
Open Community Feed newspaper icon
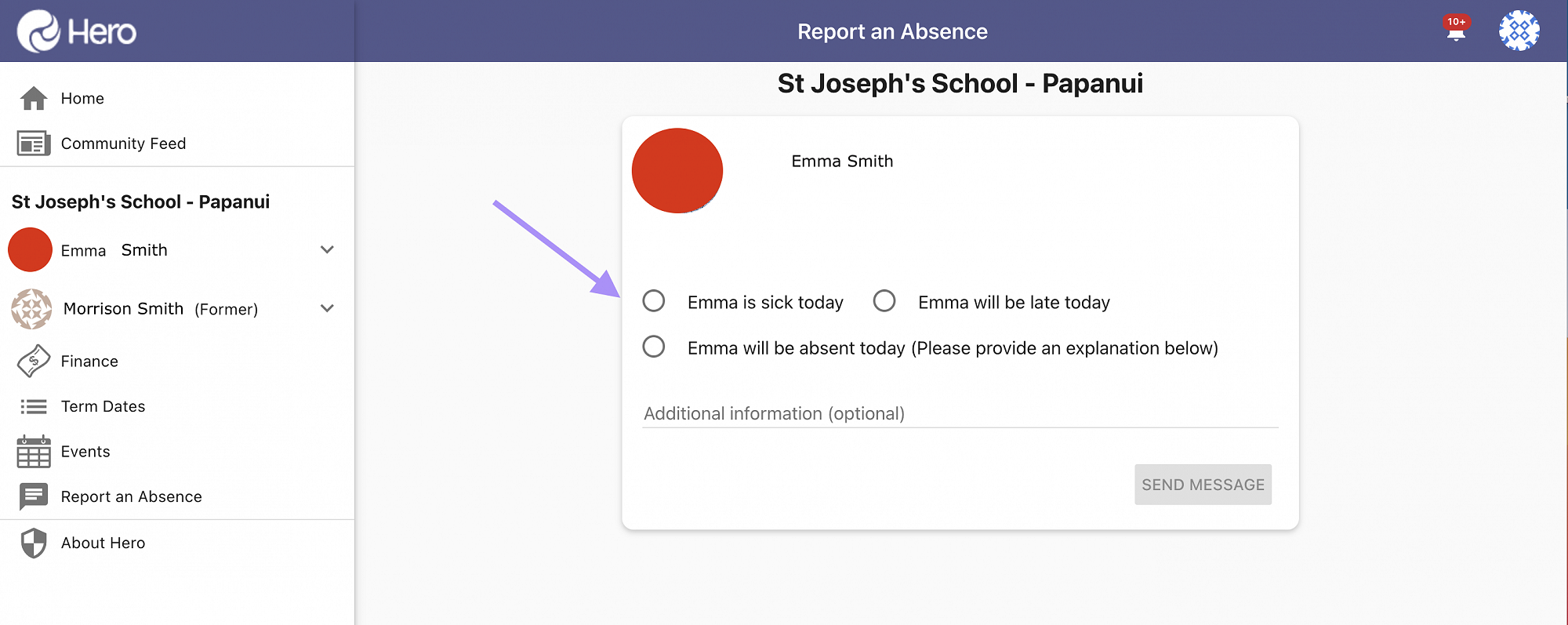pyautogui.click(x=34, y=144)
